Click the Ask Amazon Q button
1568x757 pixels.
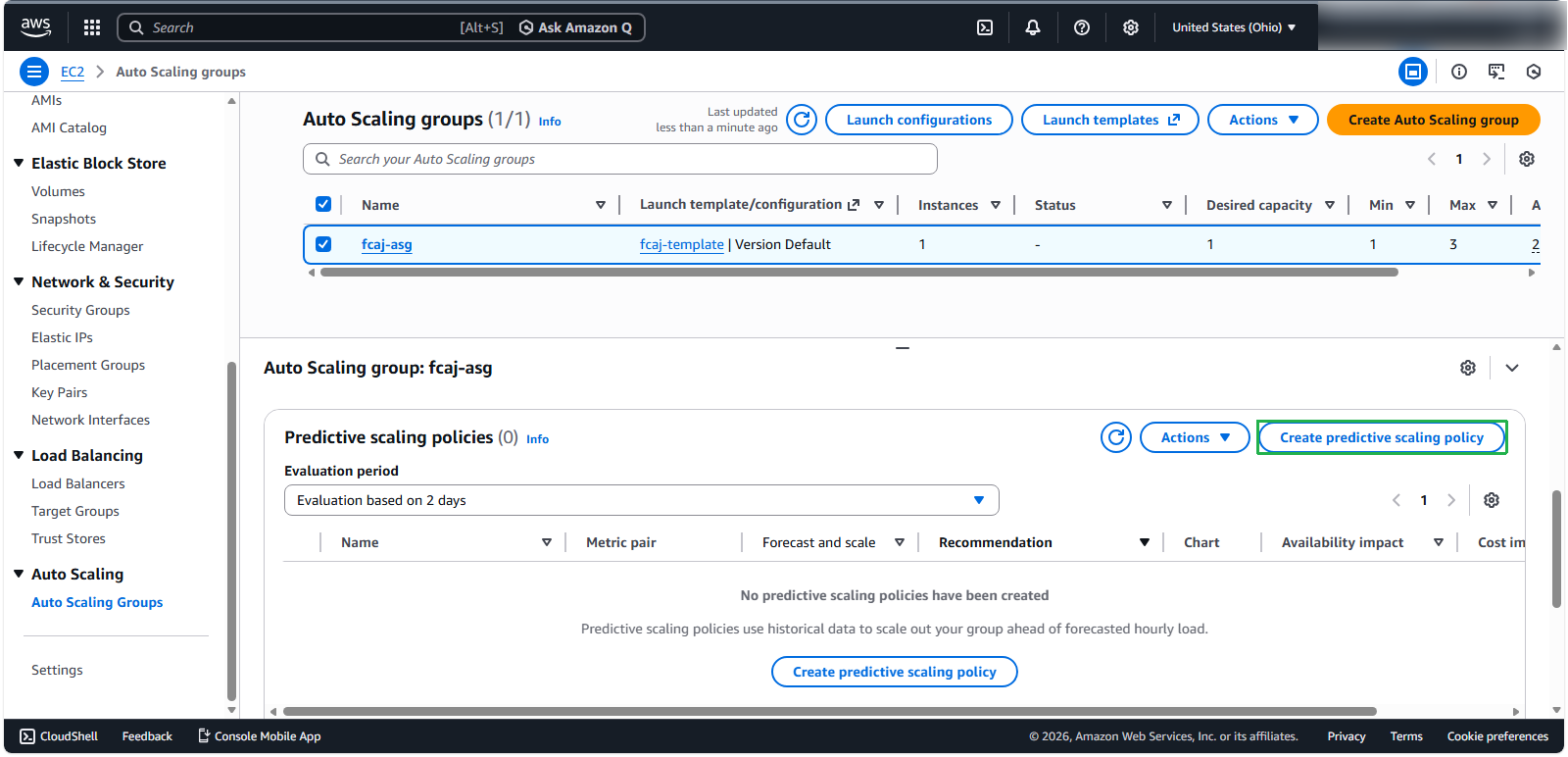575,27
